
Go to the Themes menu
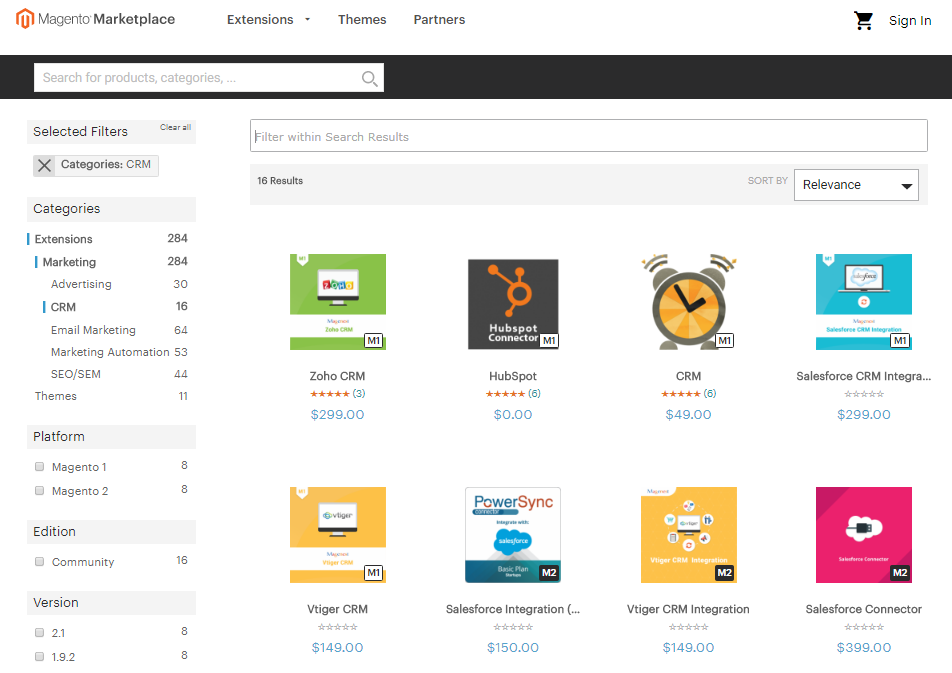[x=362, y=19]
